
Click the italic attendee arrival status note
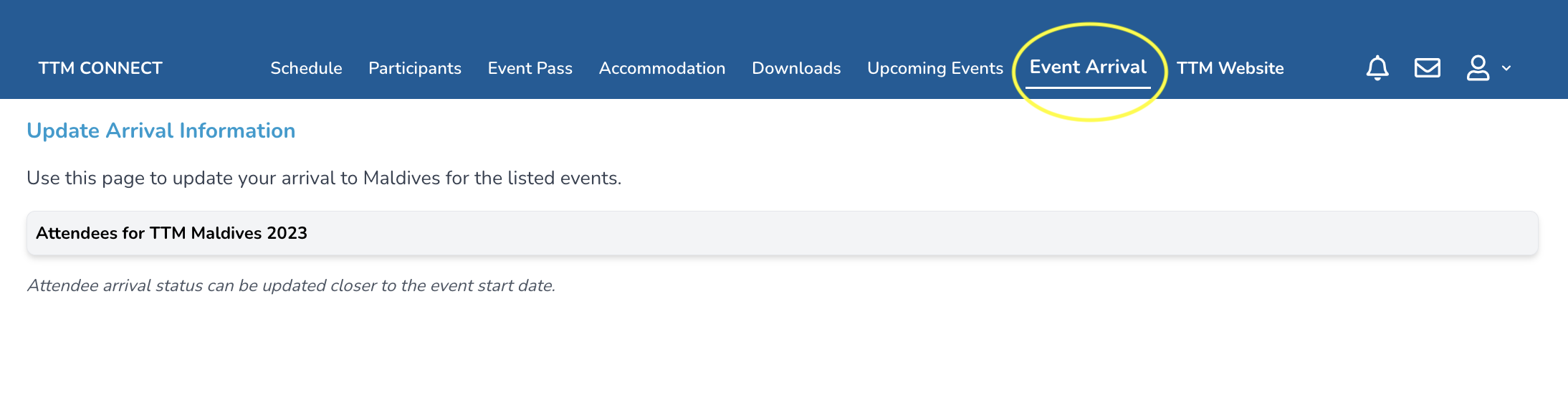pos(291,285)
